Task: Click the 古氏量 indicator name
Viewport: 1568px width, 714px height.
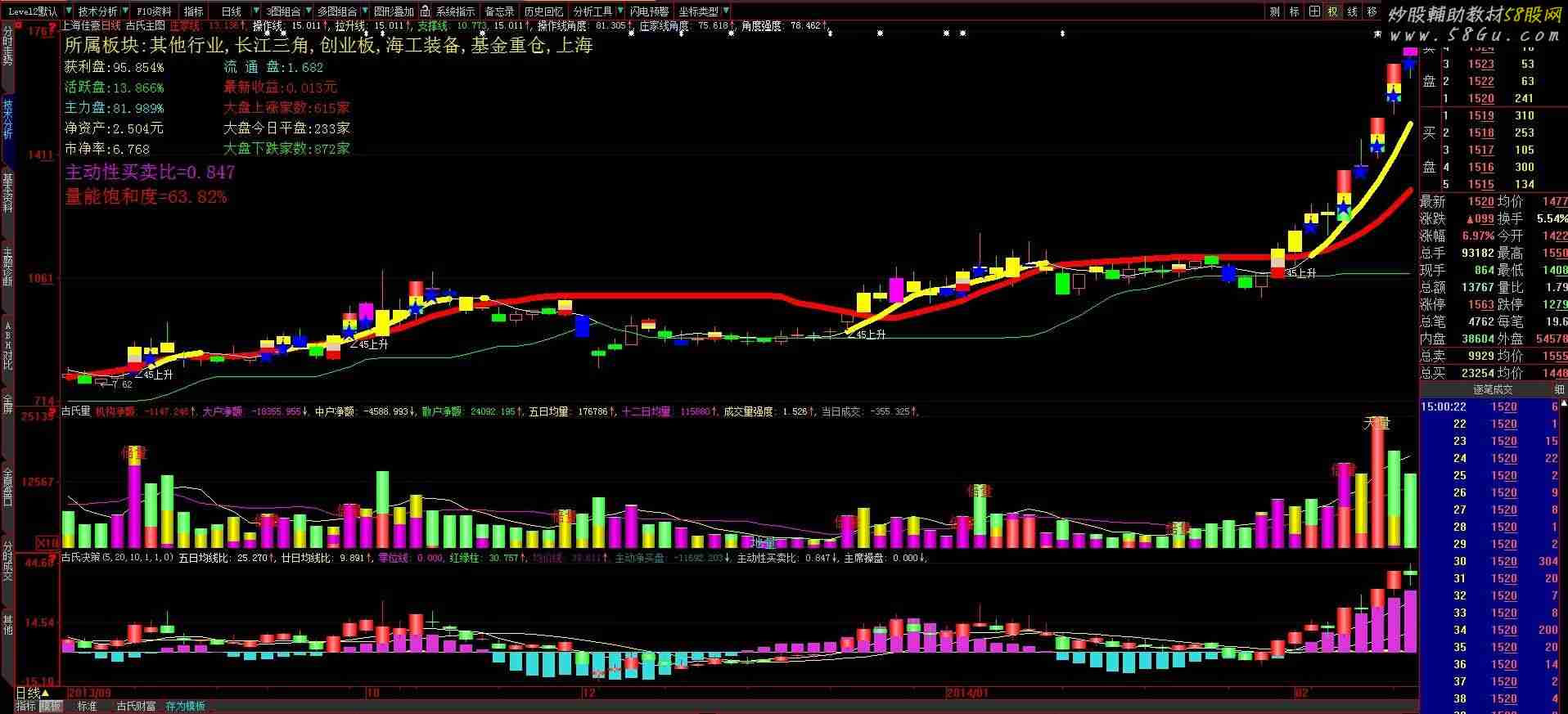Action: tap(76, 411)
